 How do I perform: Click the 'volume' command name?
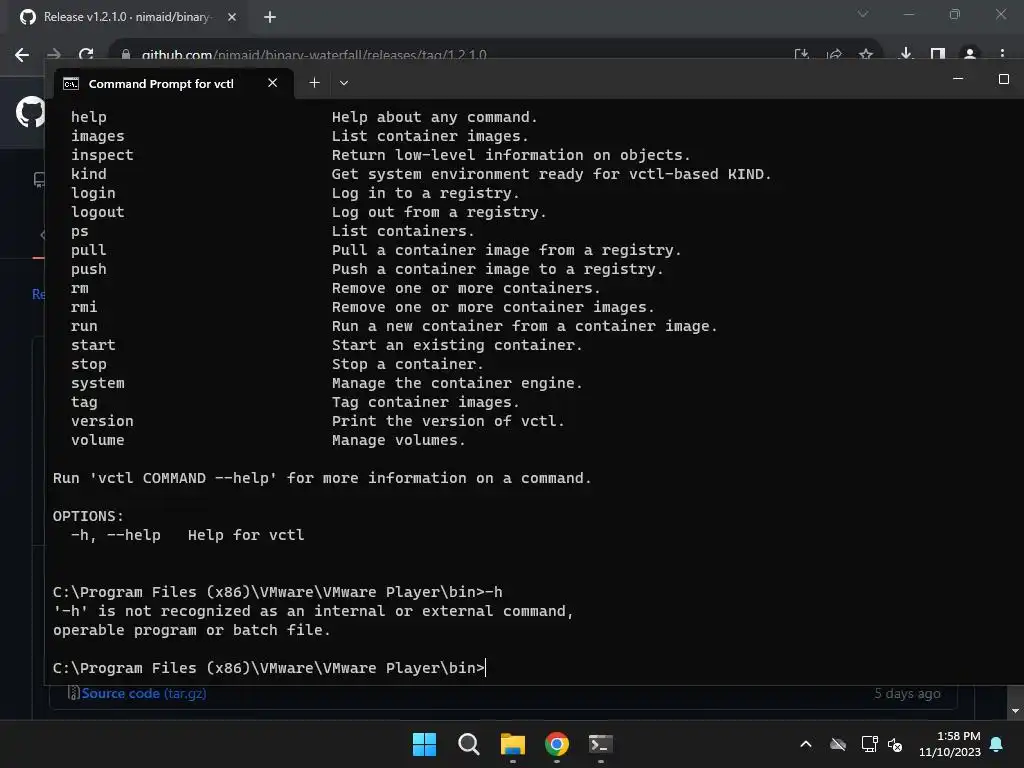coord(97,440)
